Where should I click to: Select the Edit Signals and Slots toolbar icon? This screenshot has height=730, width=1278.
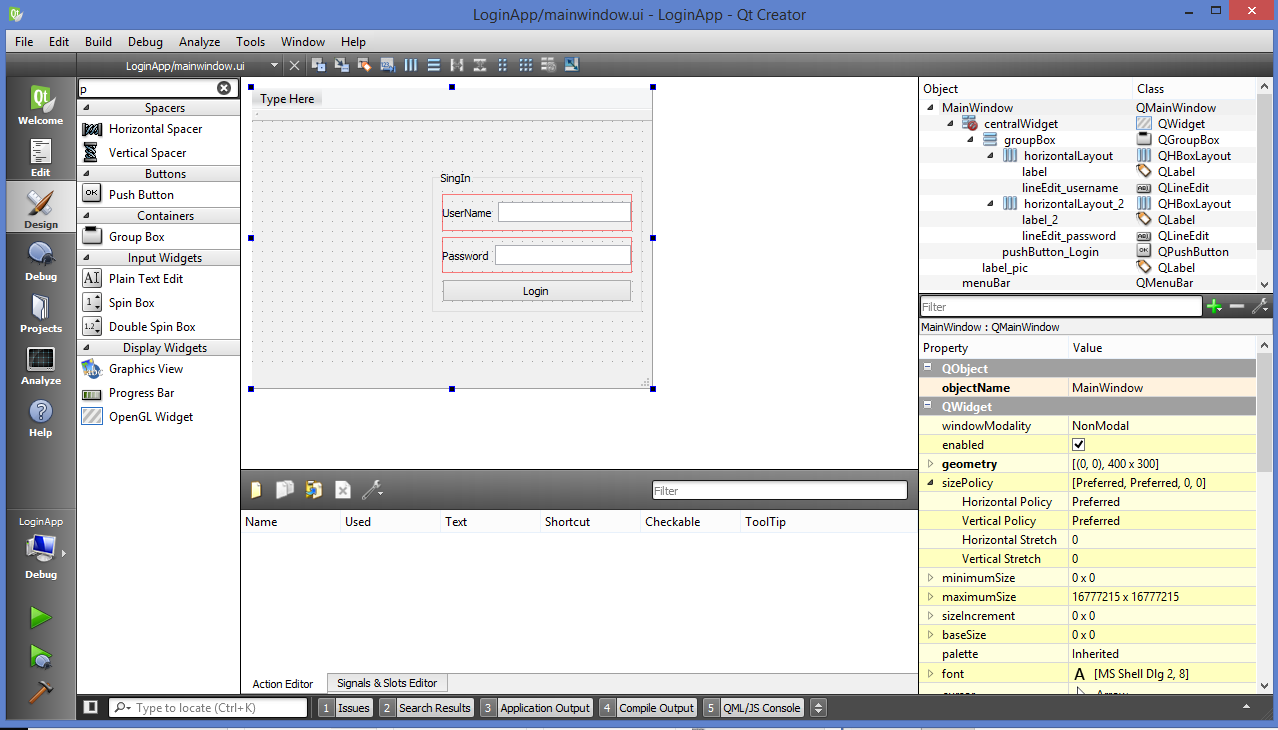(x=340, y=64)
